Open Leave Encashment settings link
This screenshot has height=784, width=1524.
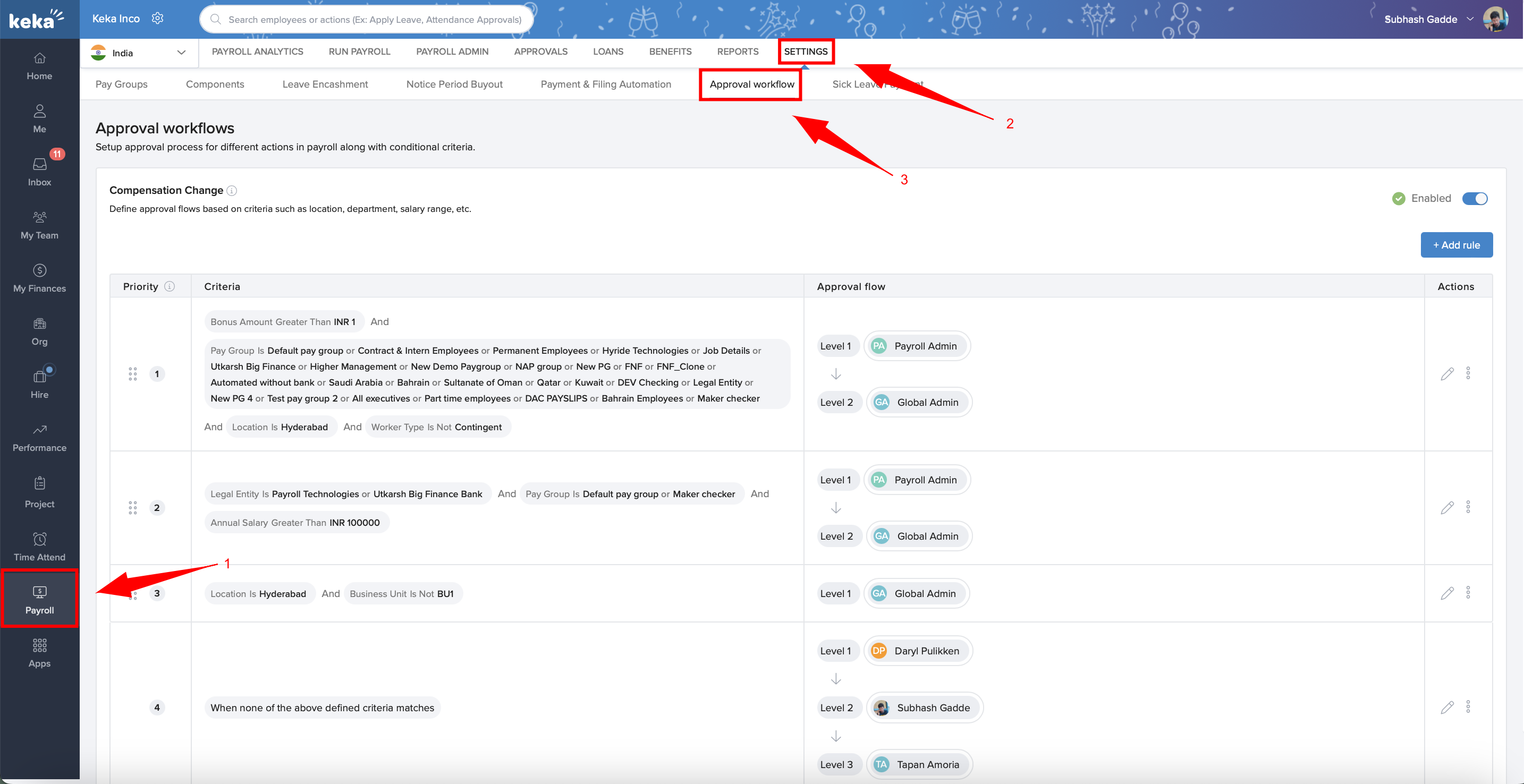click(x=325, y=84)
